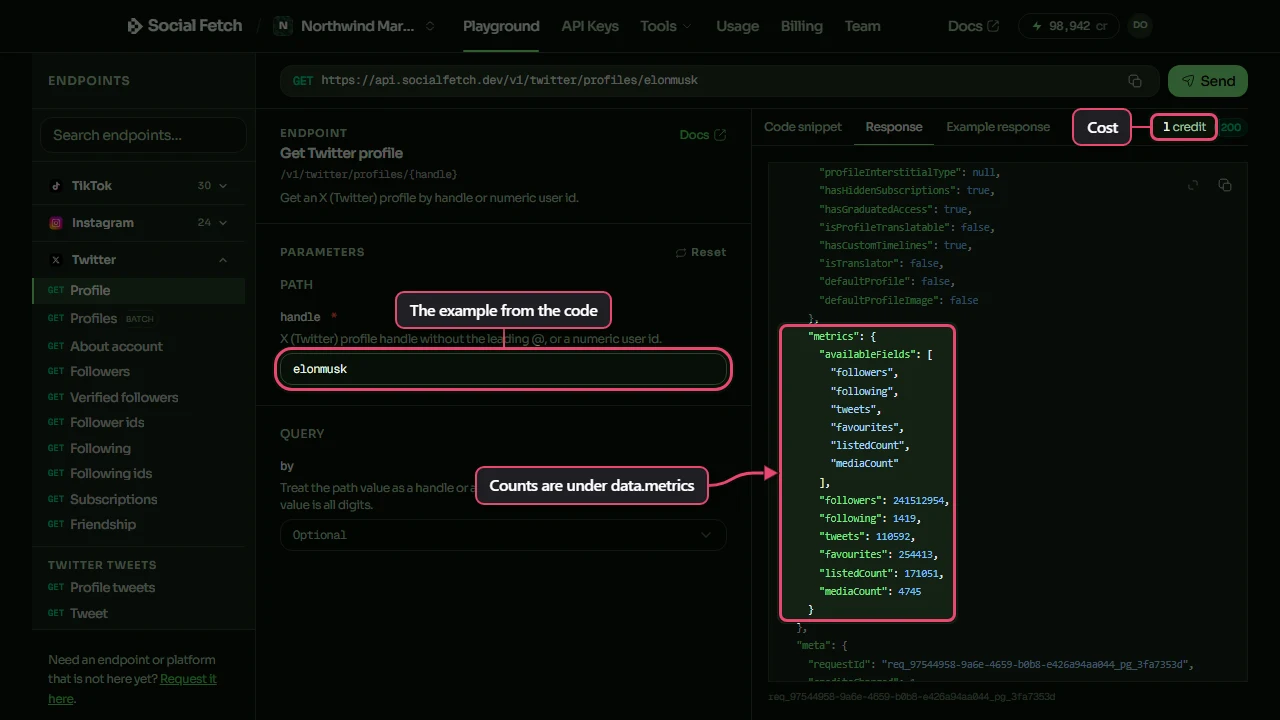Open the Team page

click(x=862, y=26)
